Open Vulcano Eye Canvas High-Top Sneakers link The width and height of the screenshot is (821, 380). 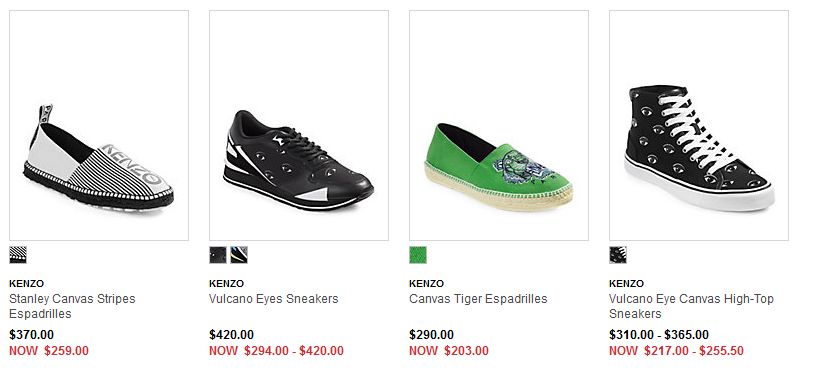[691, 306]
